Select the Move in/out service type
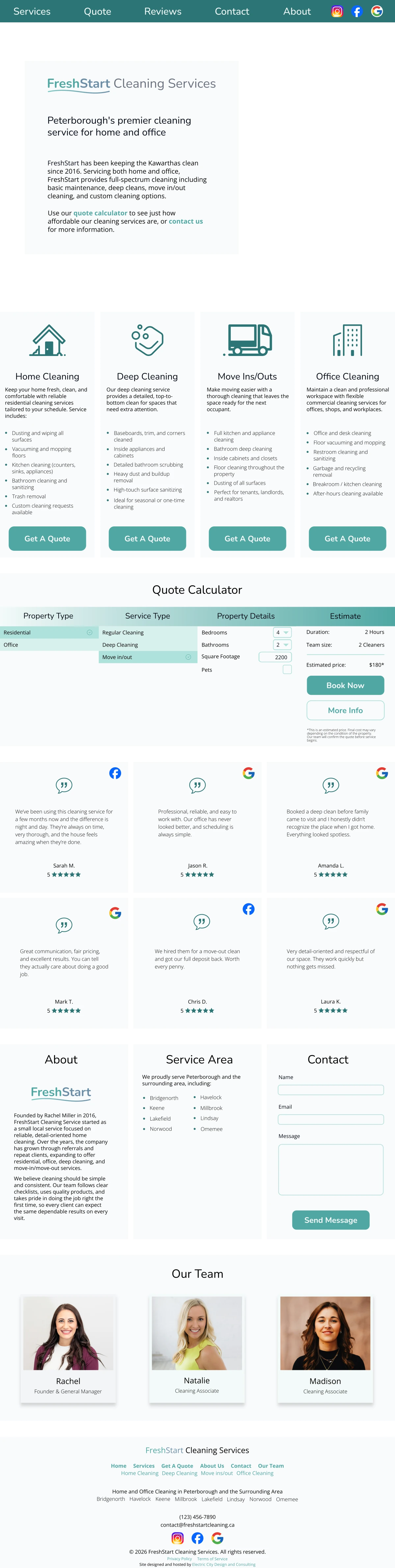This screenshot has width=395, height=1568. (147, 657)
